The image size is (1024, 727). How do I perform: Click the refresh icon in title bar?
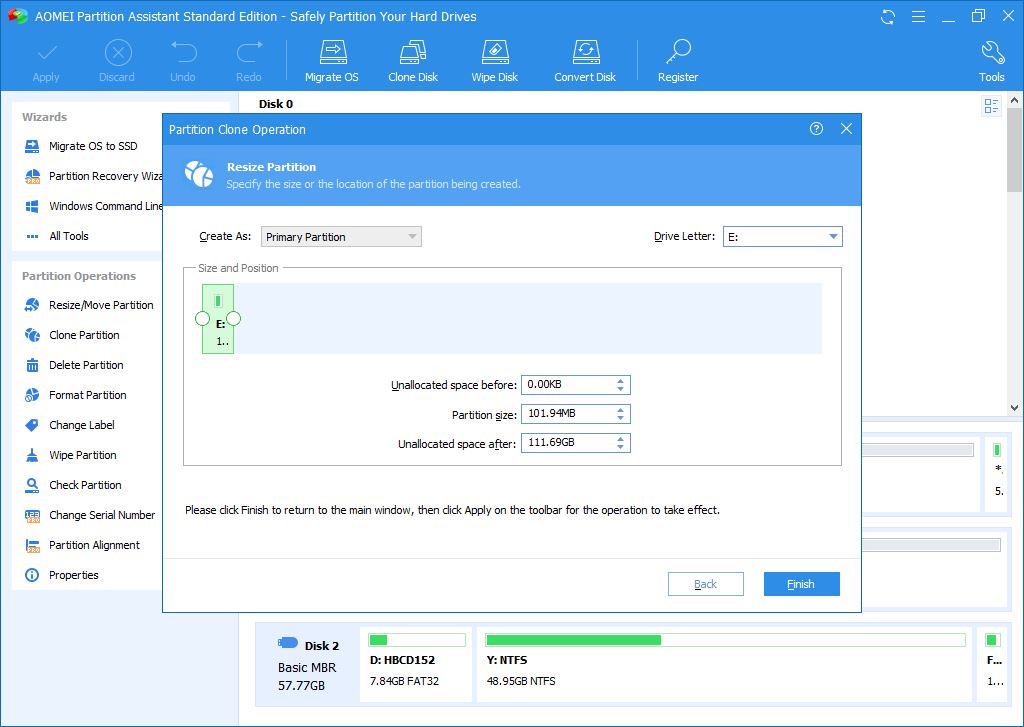coord(887,17)
